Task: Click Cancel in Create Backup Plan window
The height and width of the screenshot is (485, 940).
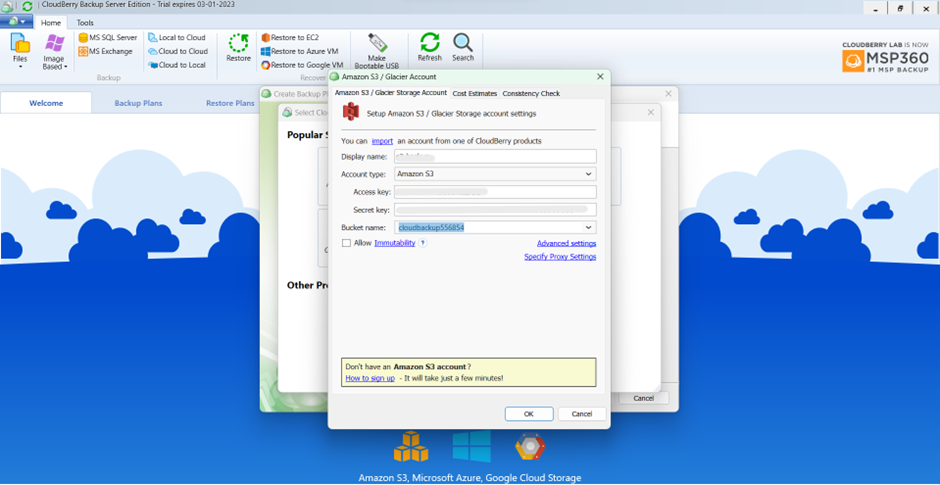Action: pos(643,398)
